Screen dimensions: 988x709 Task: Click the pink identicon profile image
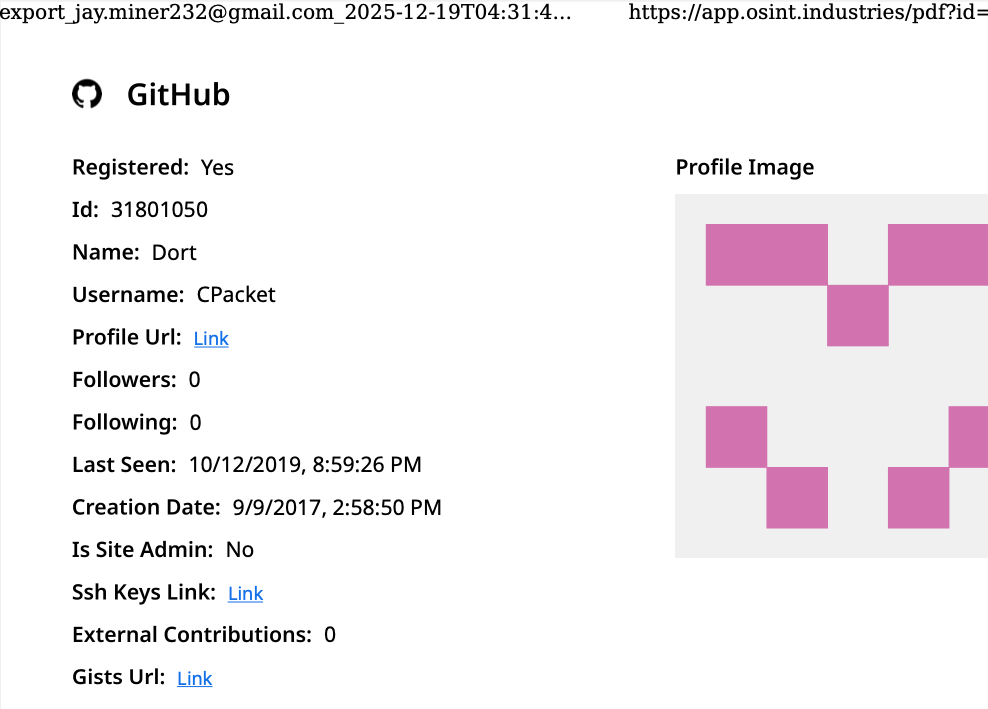tap(831, 375)
